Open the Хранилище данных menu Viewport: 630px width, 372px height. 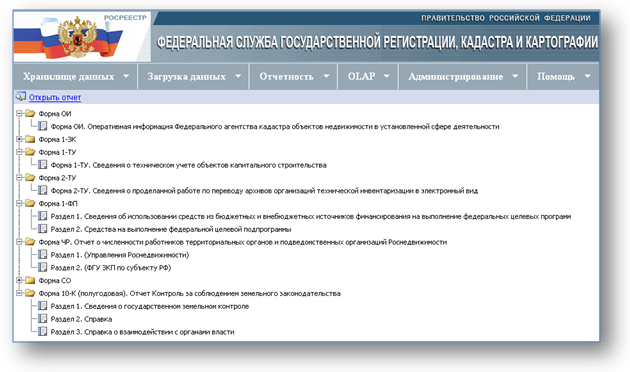[x=76, y=76]
